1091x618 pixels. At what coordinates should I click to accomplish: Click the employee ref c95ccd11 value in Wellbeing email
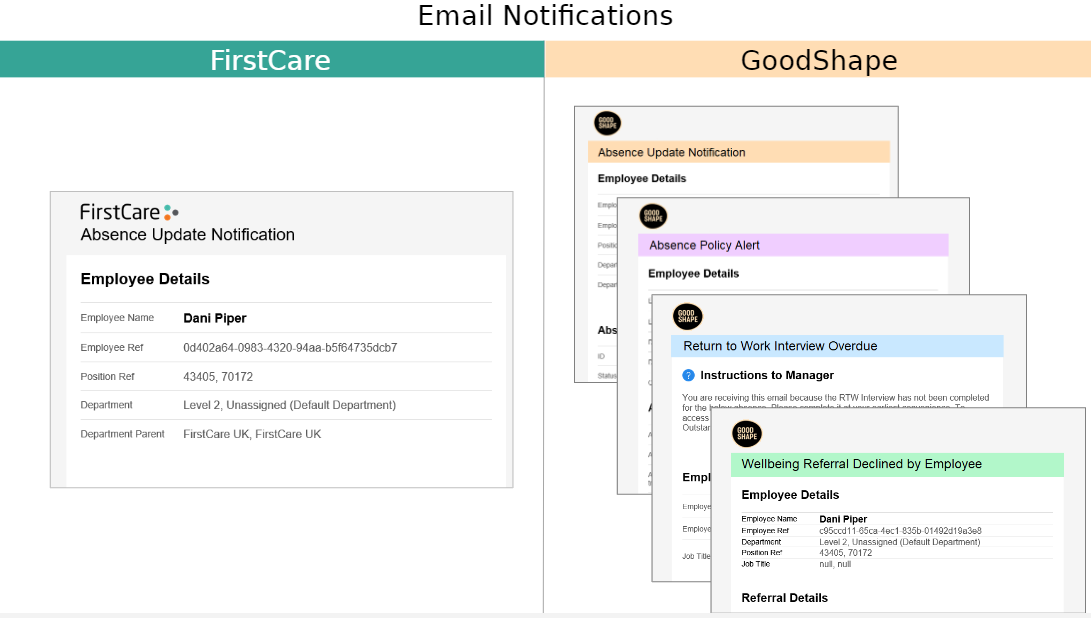[900, 531]
